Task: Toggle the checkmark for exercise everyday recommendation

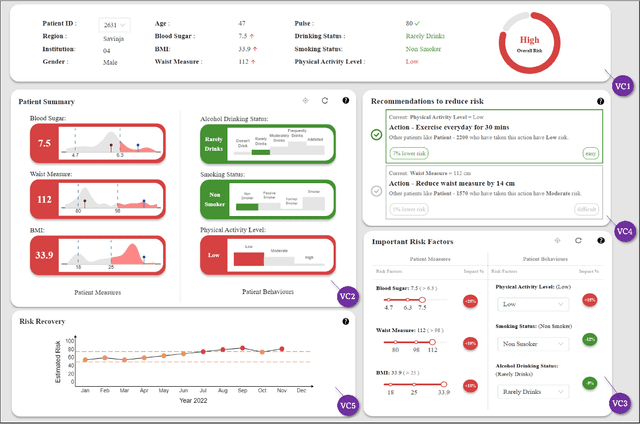Action: point(374,136)
